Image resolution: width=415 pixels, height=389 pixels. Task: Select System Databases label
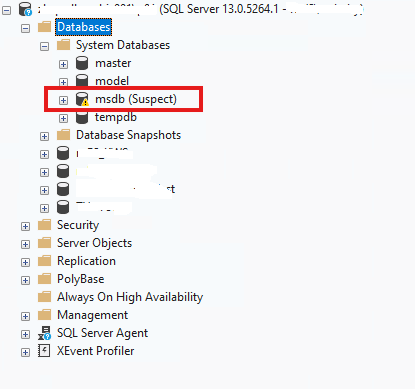click(x=123, y=45)
